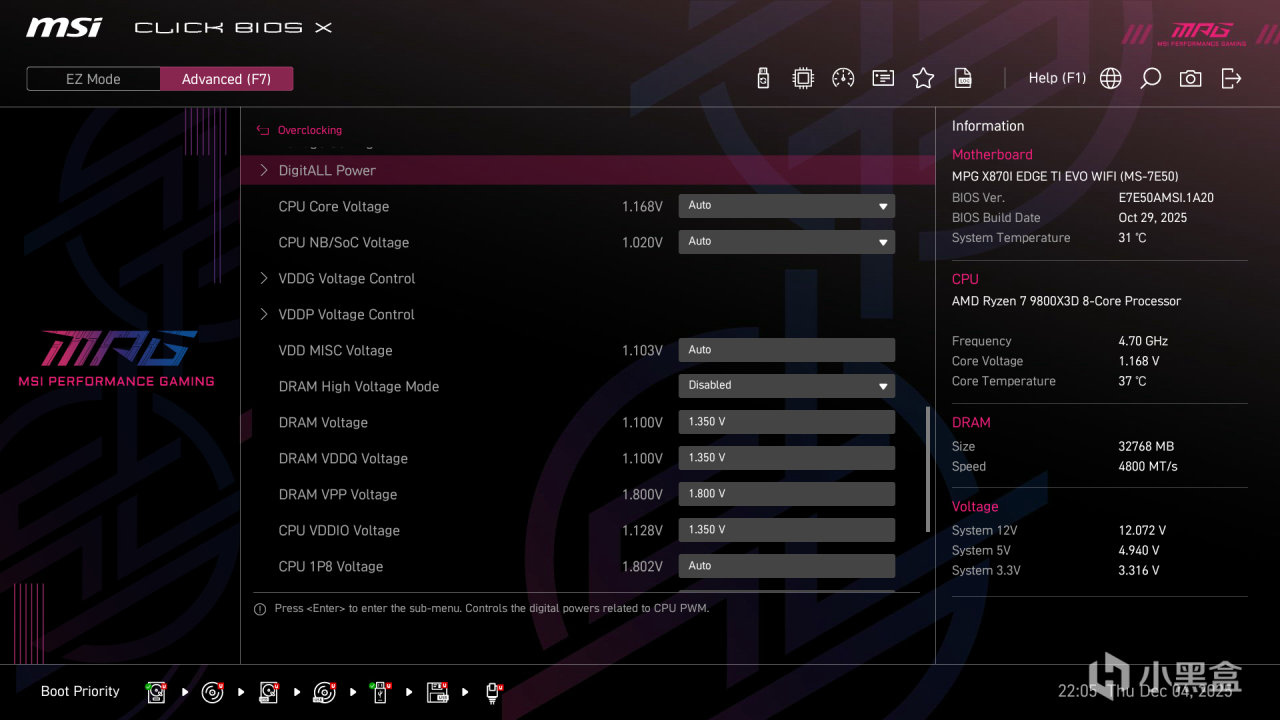Click the System 3.3V value "3.316 V"
1280x720 pixels.
[1139, 570]
